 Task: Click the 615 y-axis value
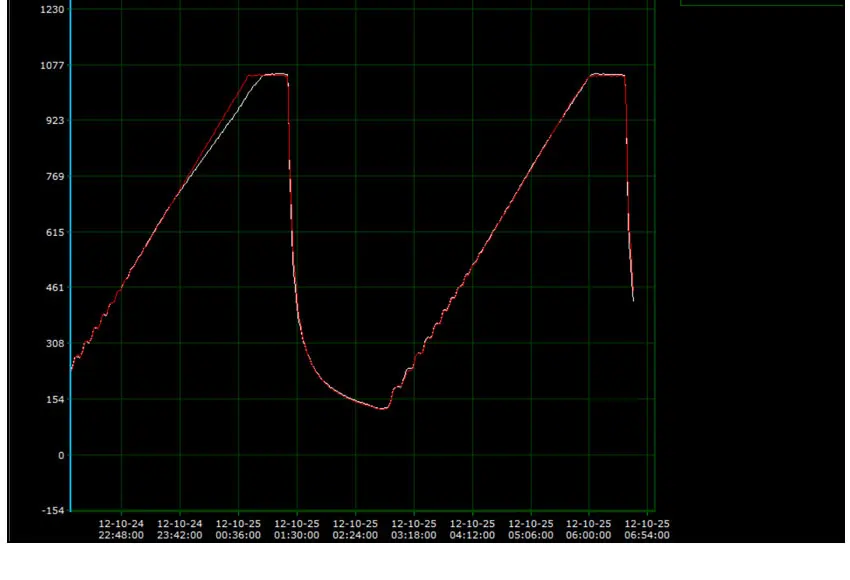tap(55, 233)
